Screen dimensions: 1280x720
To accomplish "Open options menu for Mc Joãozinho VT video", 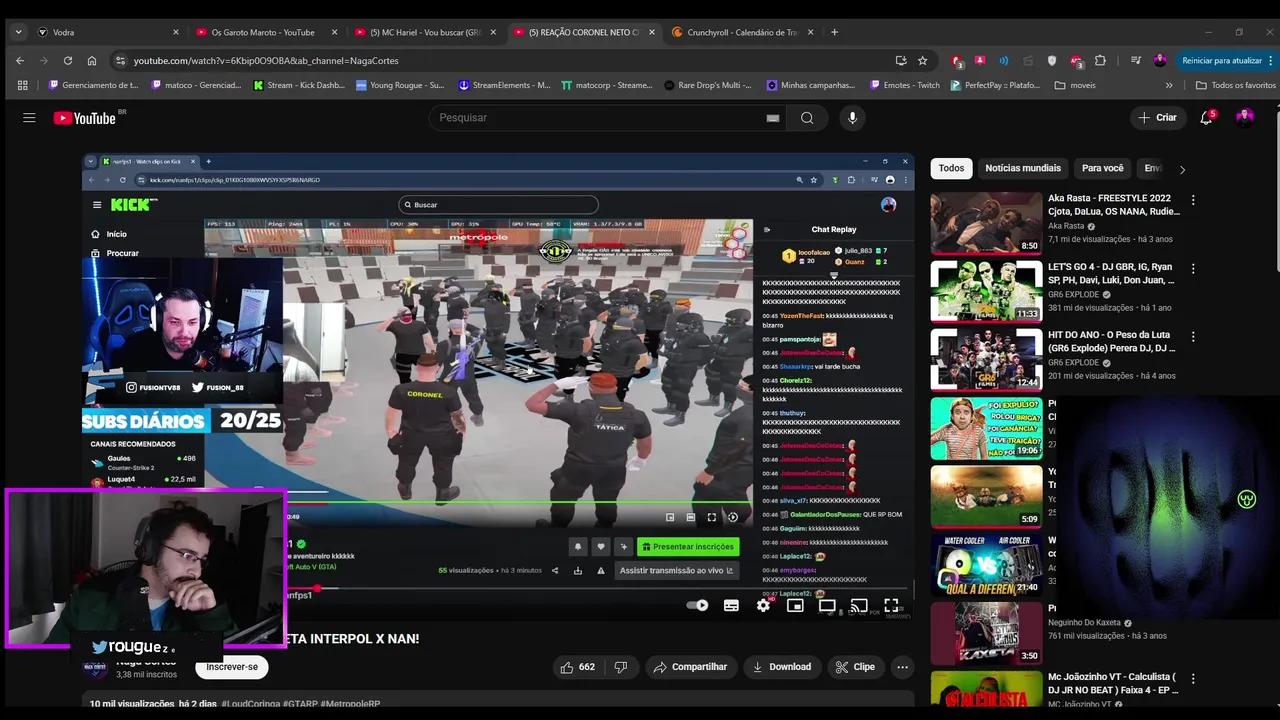I will tap(1193, 679).
